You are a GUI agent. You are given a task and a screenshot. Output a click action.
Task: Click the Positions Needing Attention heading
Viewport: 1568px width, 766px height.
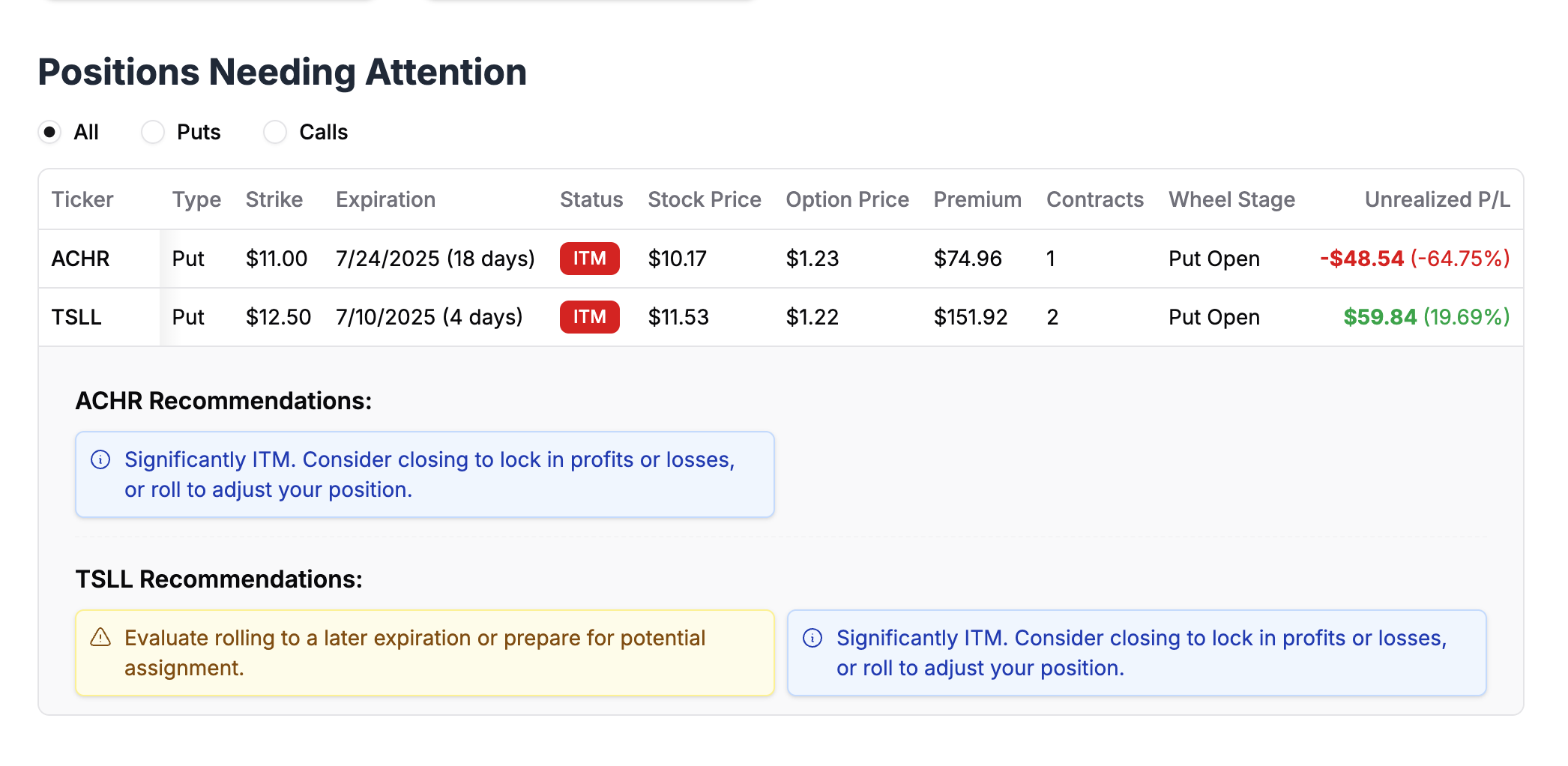point(283,71)
